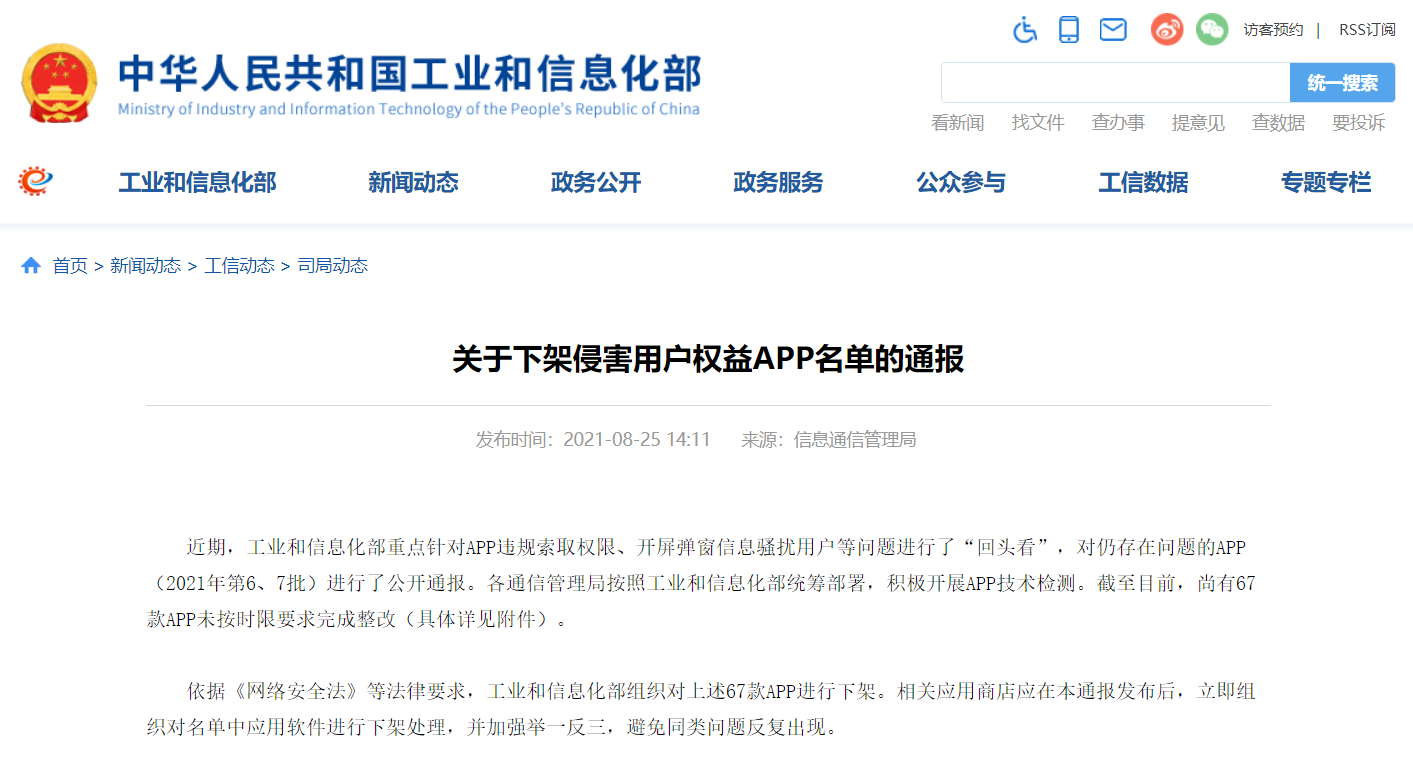
Task: Open the 新闻动态 main menu
Action: click(x=413, y=183)
